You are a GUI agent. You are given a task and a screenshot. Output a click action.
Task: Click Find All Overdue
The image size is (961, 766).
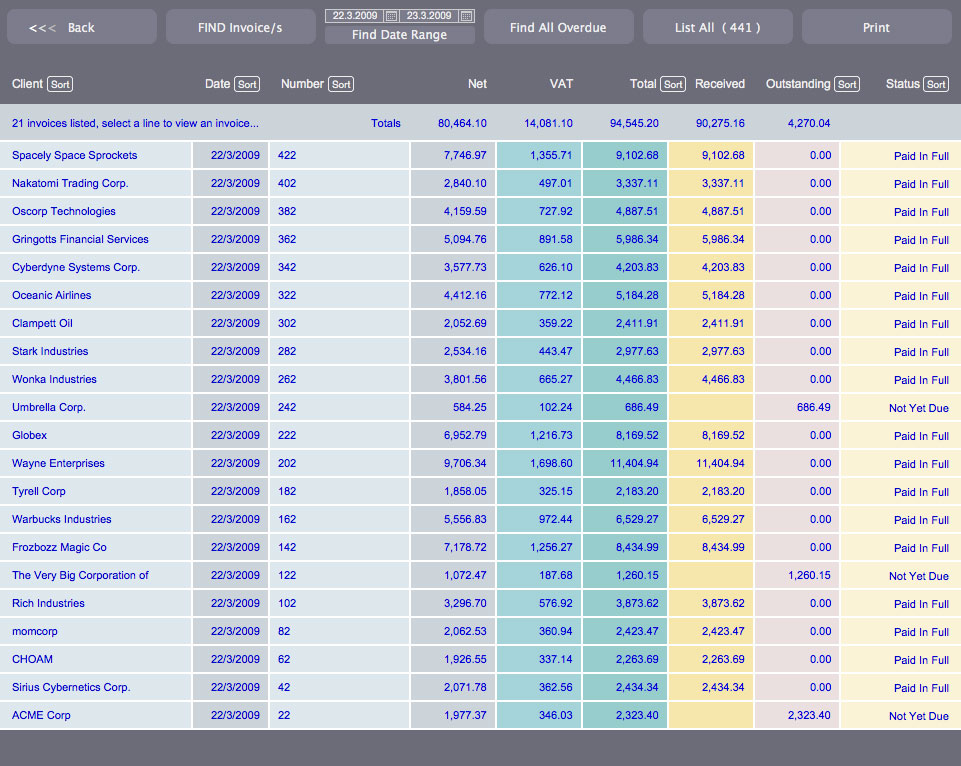558,28
